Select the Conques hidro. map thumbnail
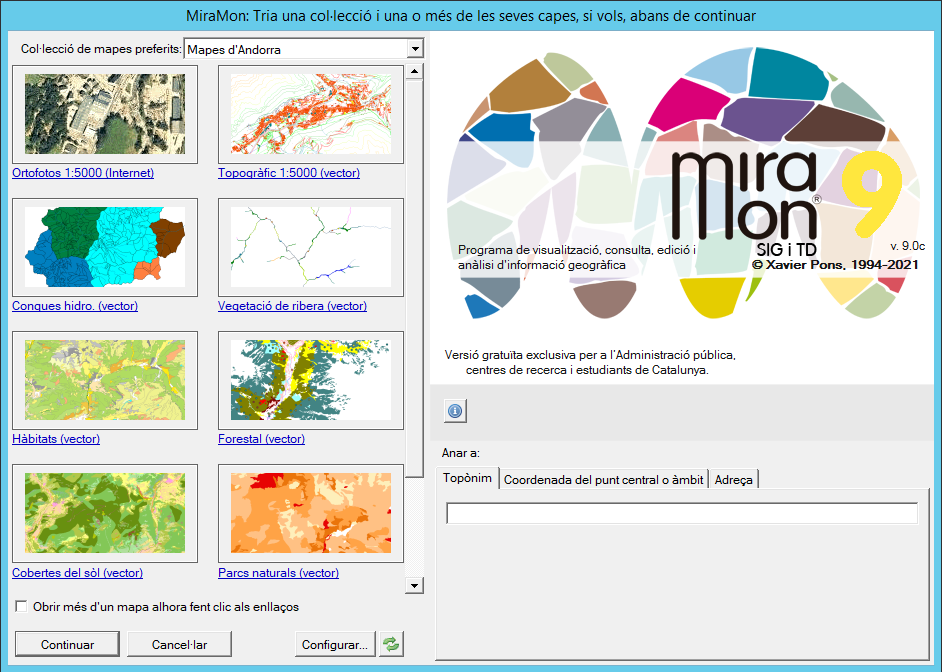The width and height of the screenshot is (942, 672). 105,247
